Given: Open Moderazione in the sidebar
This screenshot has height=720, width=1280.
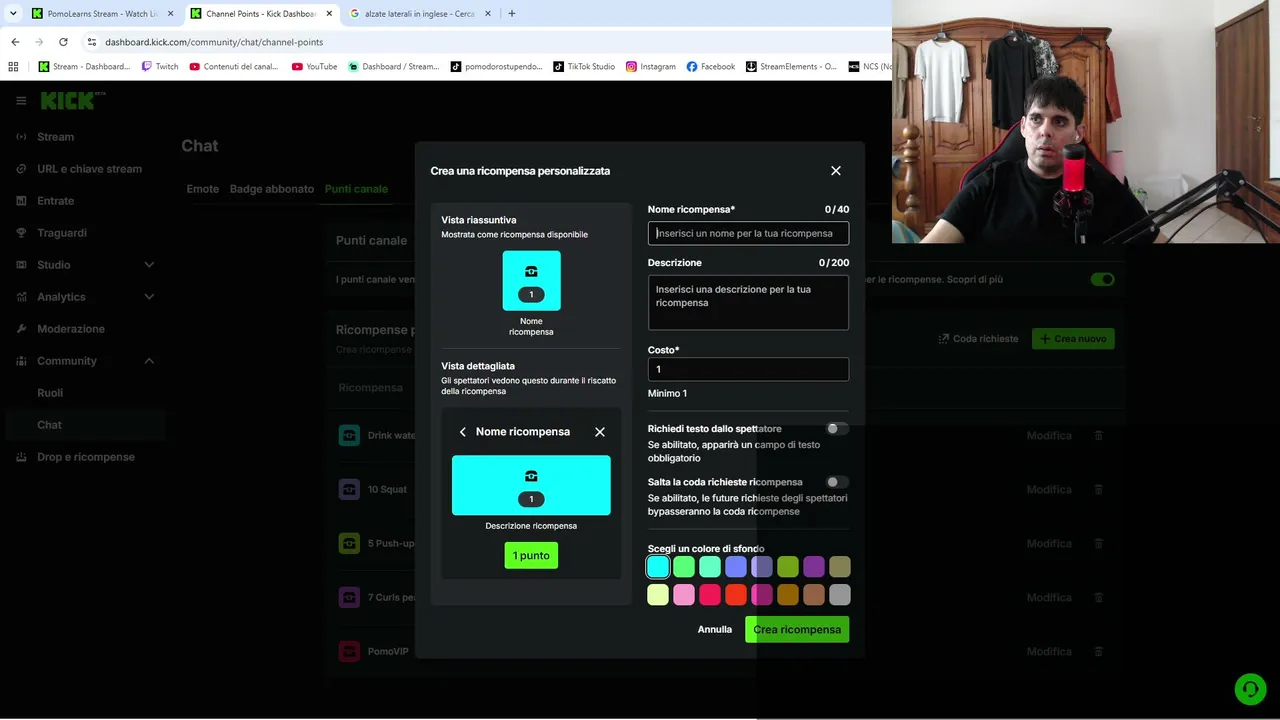Looking at the screenshot, I should tap(71, 329).
